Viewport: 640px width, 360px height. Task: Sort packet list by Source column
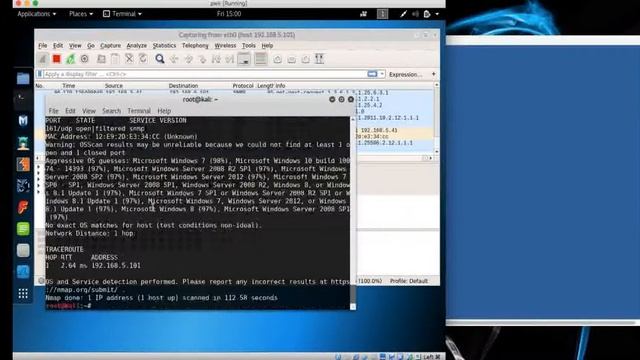tap(114, 86)
